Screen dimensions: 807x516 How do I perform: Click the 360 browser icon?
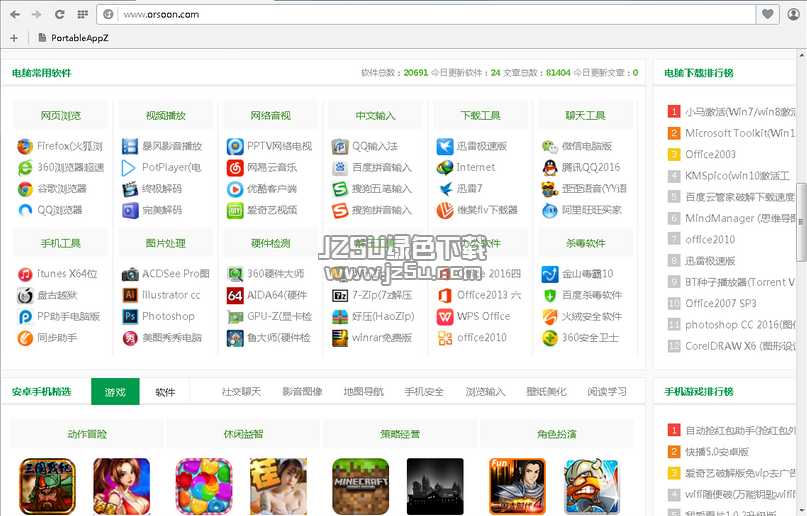tap(25, 168)
